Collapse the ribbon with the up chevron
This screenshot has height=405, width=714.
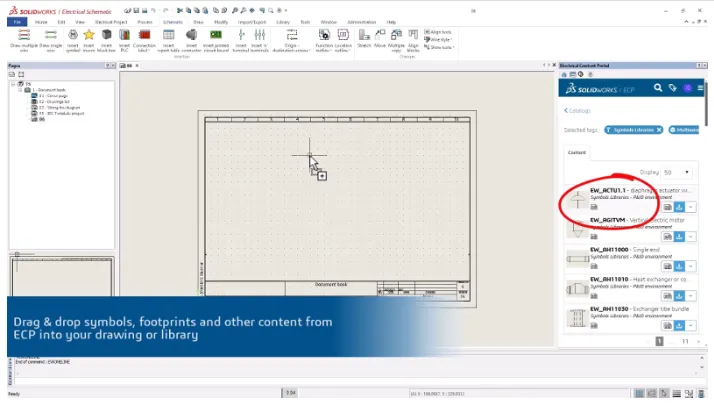(686, 22)
